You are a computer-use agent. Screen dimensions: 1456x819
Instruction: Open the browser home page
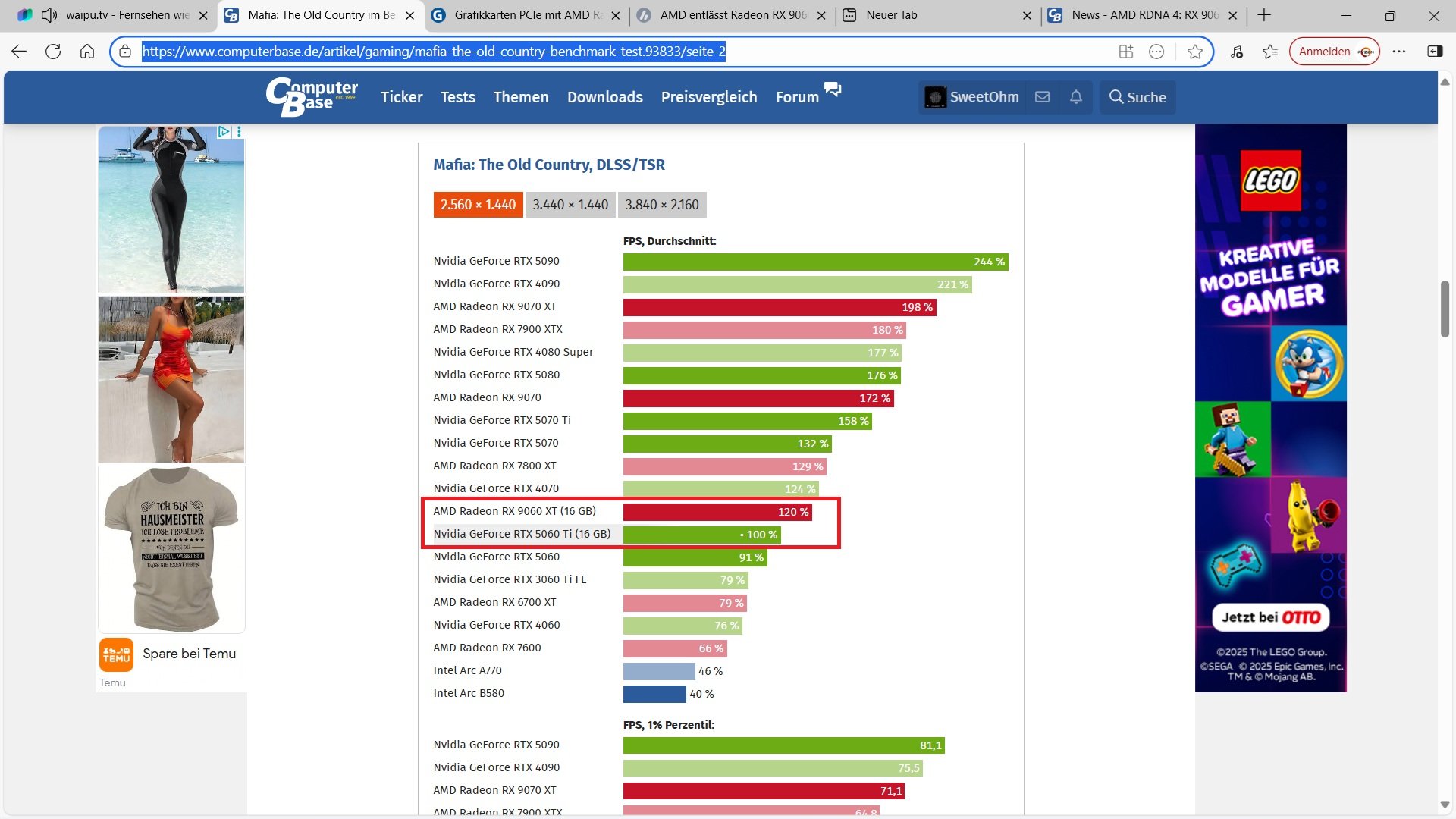click(x=87, y=52)
